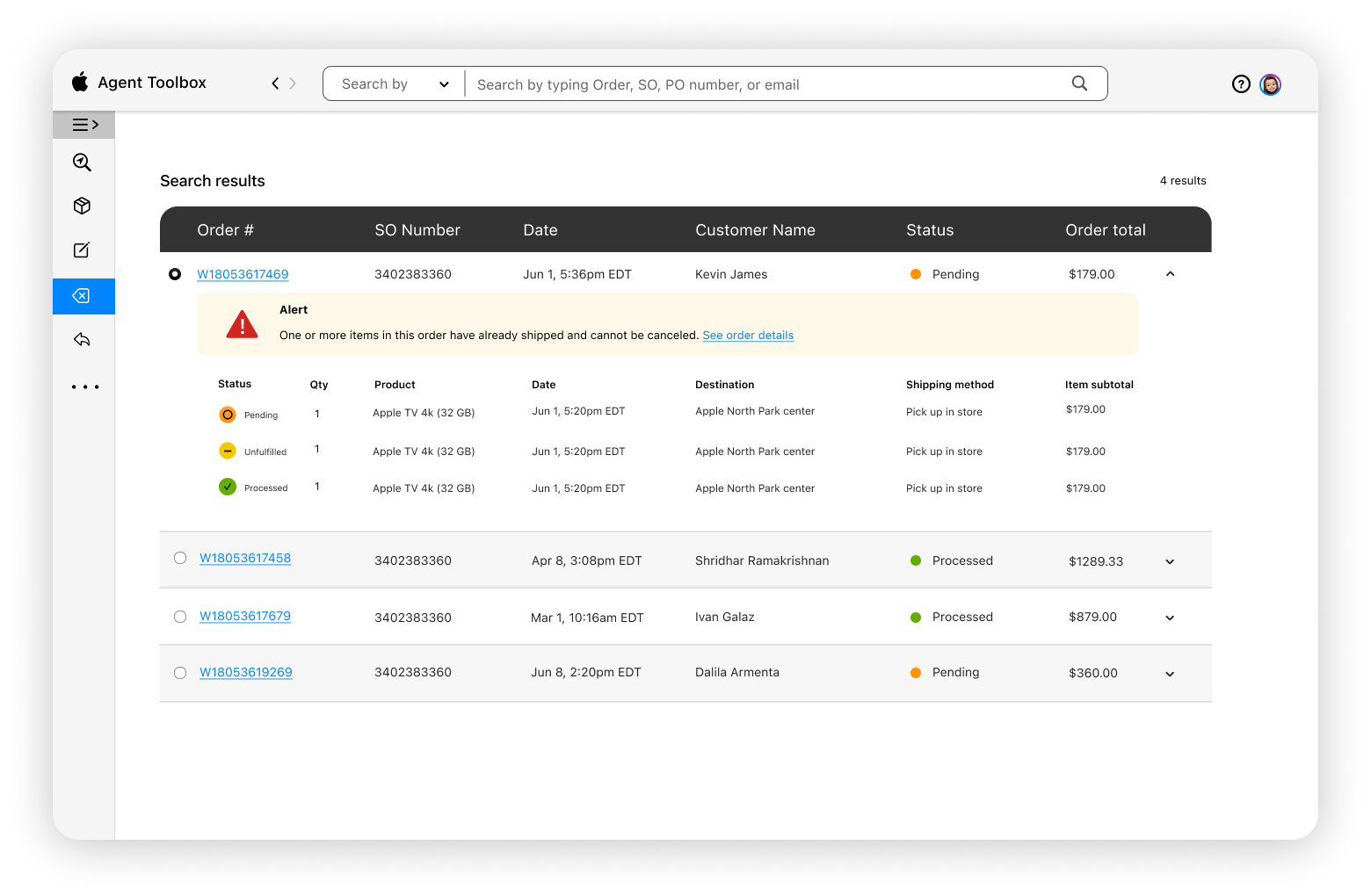The width and height of the screenshot is (1371, 896).
Task: Click the Order total column header
Action: (1106, 230)
